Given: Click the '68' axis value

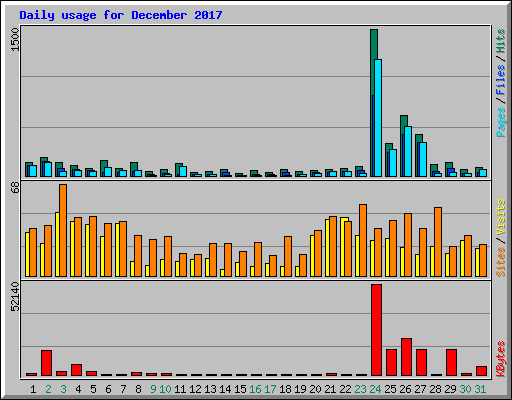Looking at the screenshot, I should (15, 188).
